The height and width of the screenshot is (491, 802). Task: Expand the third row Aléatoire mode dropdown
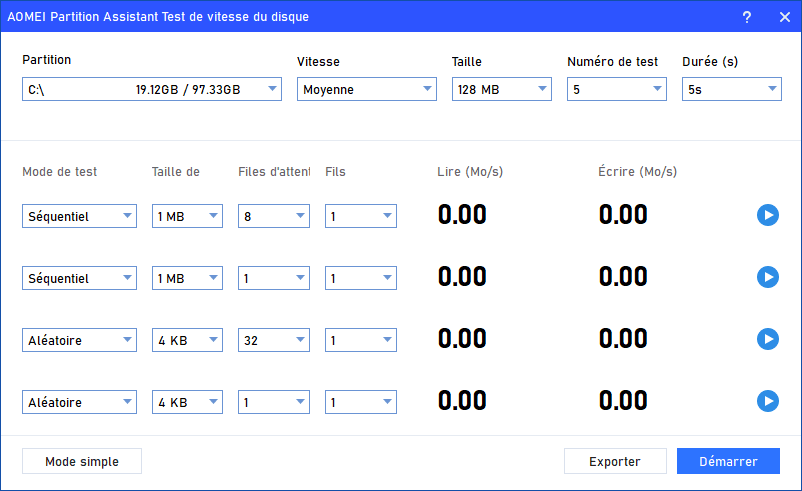tap(79, 340)
